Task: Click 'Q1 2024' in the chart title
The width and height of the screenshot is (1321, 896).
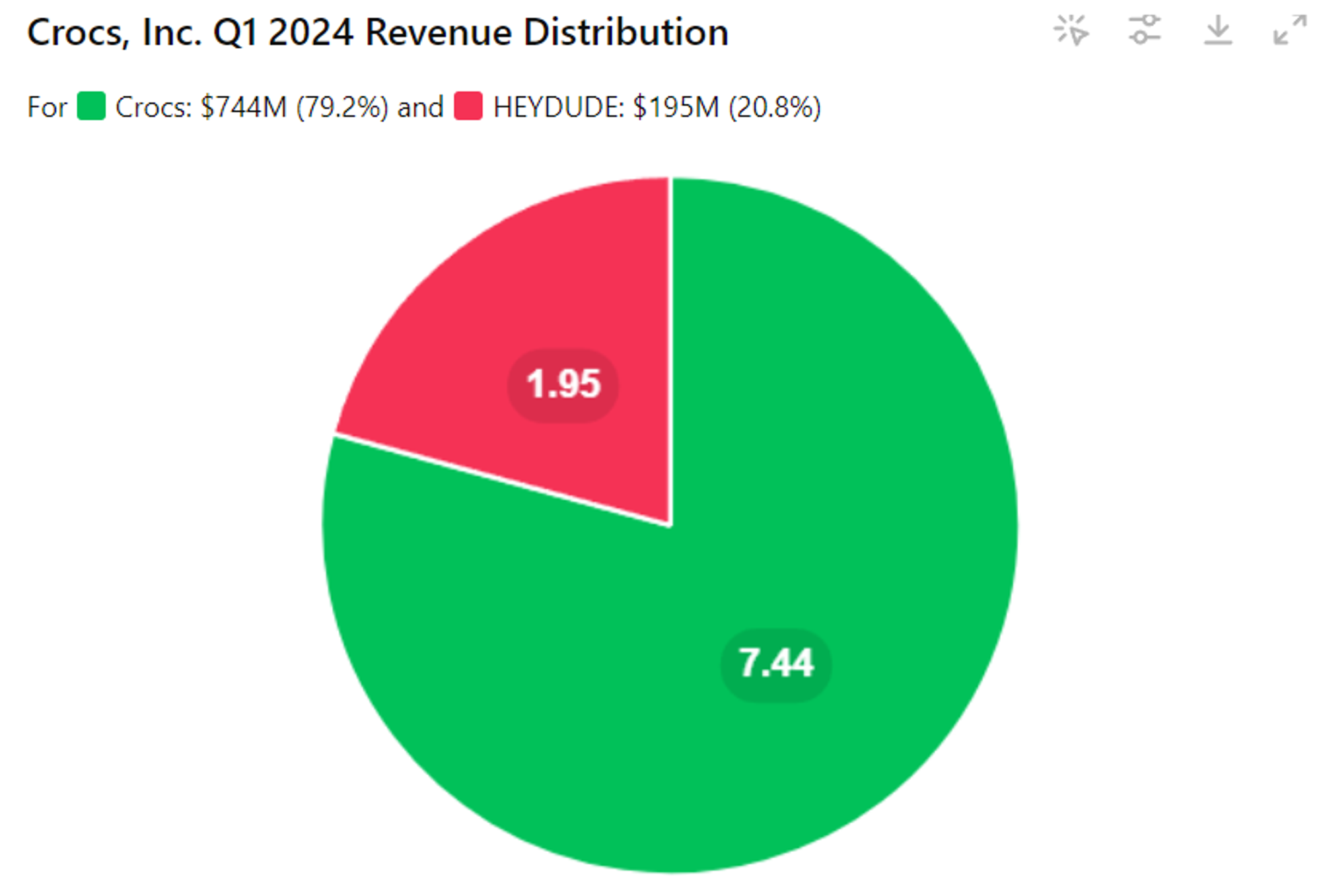Action: tap(283, 32)
